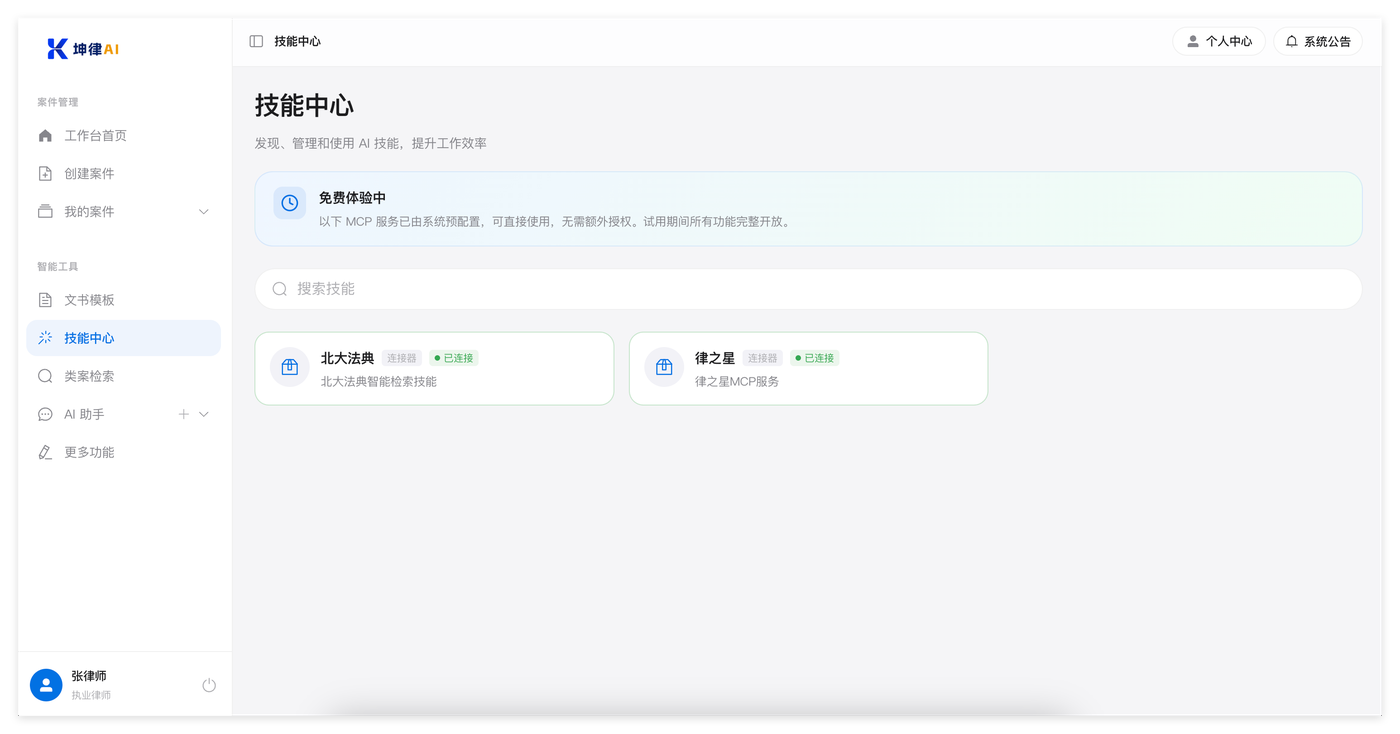Click the 创建案件 file-plus icon
Viewport: 1400px width, 734px height.
pyautogui.click(x=45, y=174)
